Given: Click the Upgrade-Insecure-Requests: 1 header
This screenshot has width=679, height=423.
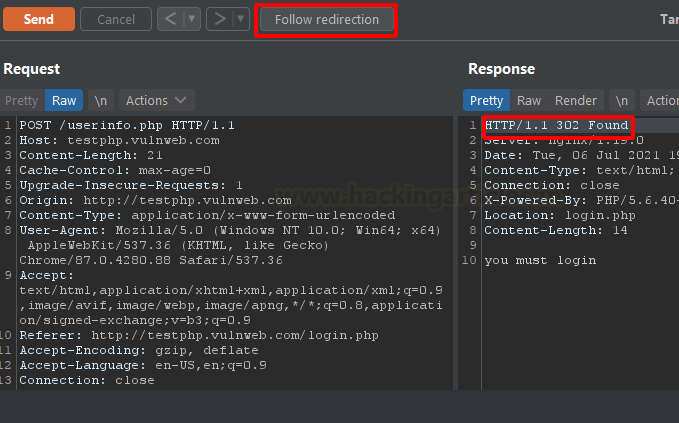Looking at the screenshot, I should coord(131,185).
